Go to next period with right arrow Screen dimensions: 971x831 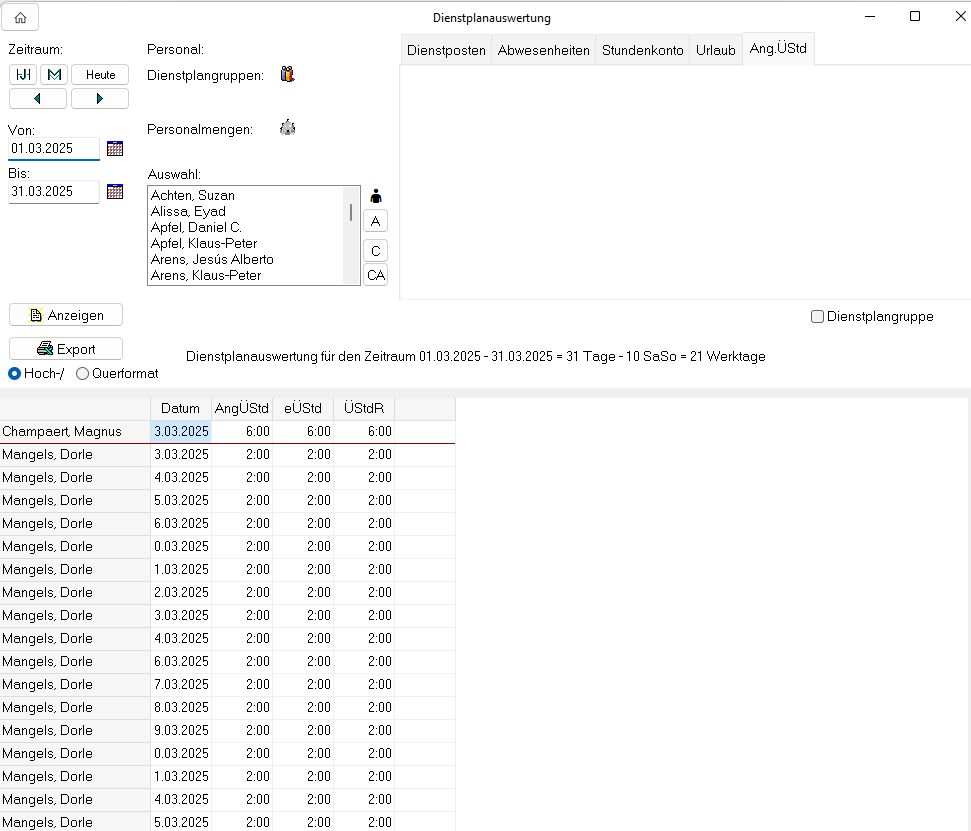tap(100, 98)
